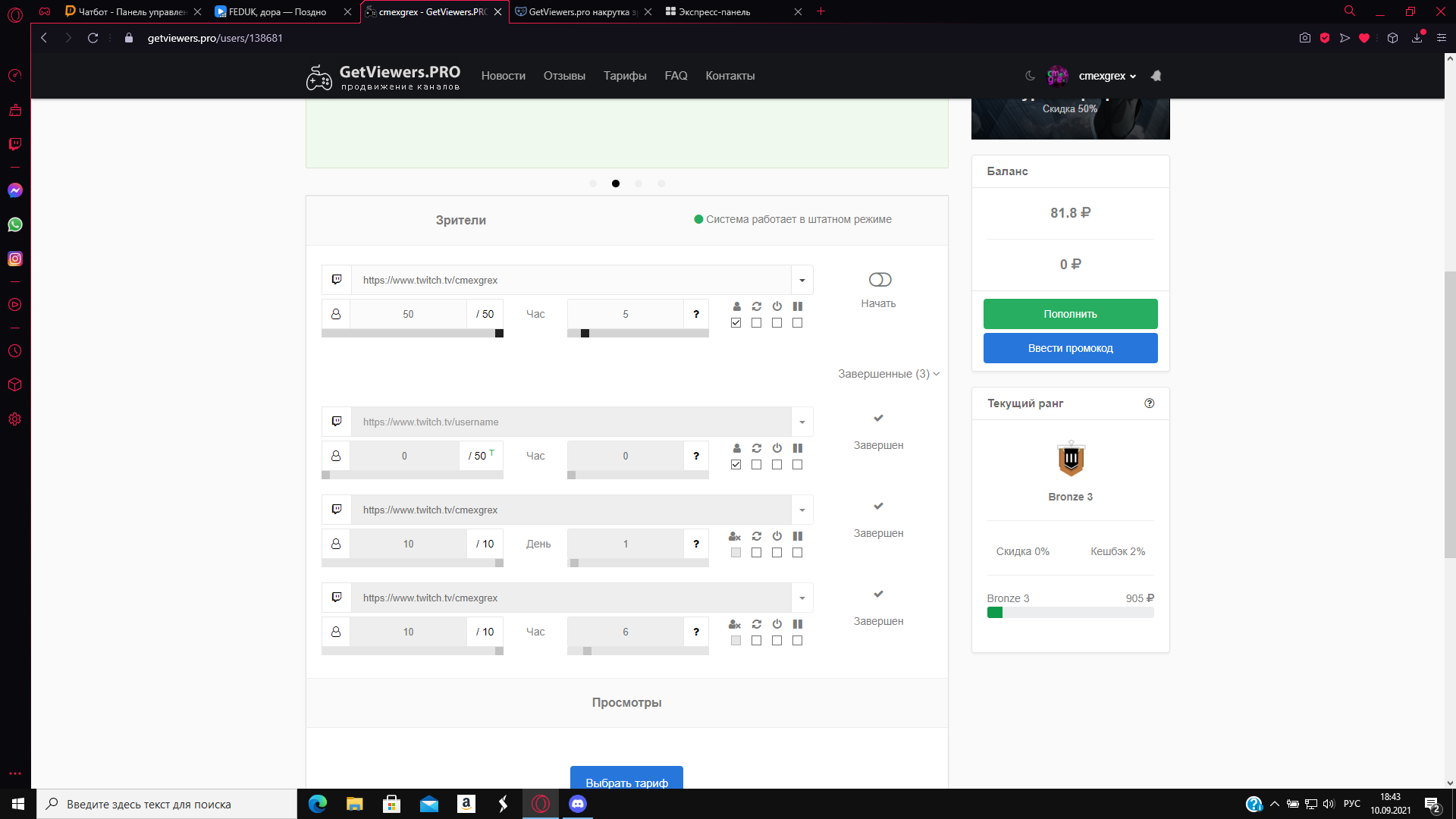Open Контакты navigation item

click(730, 76)
